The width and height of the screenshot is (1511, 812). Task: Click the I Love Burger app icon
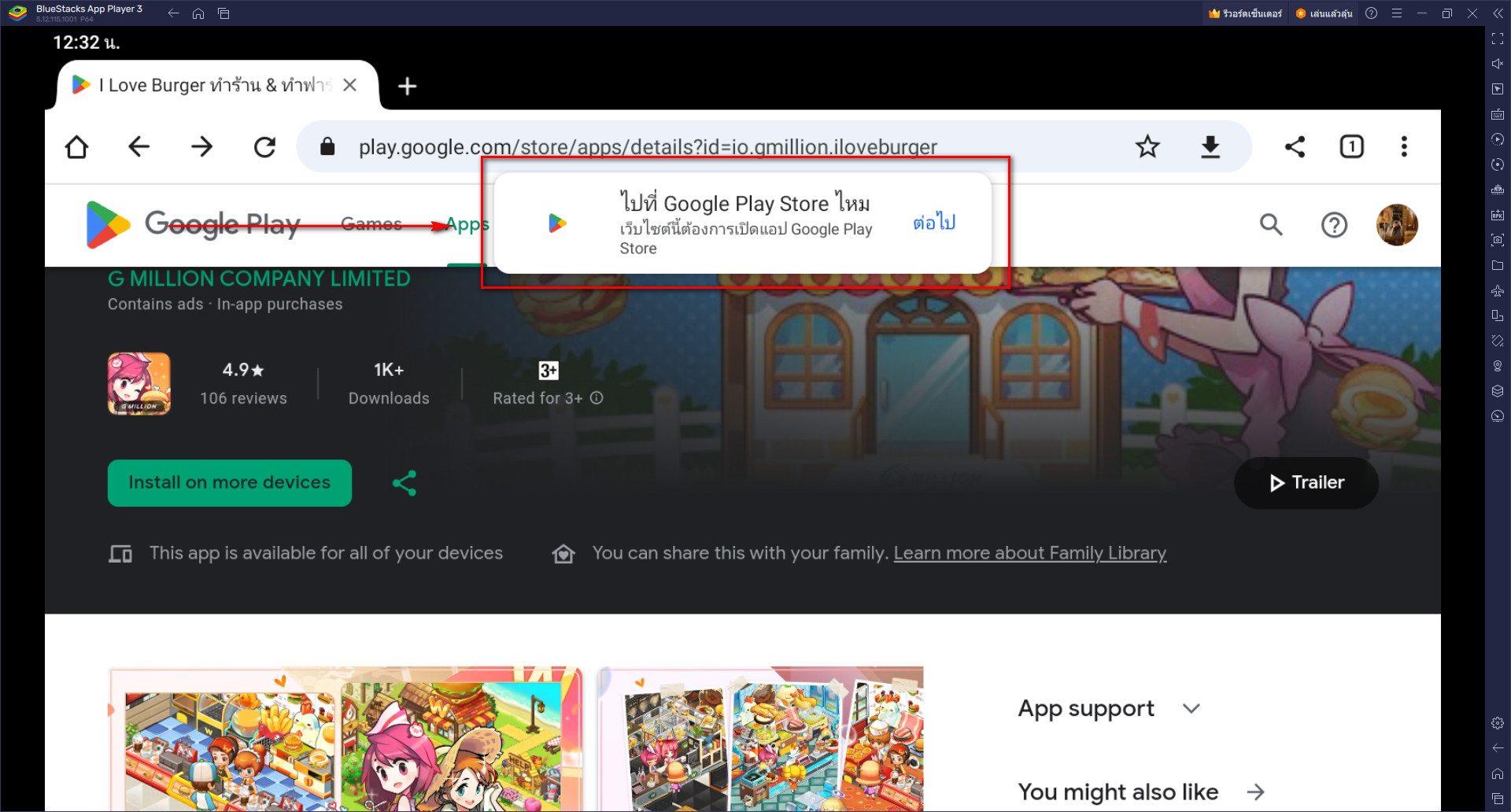coord(139,383)
